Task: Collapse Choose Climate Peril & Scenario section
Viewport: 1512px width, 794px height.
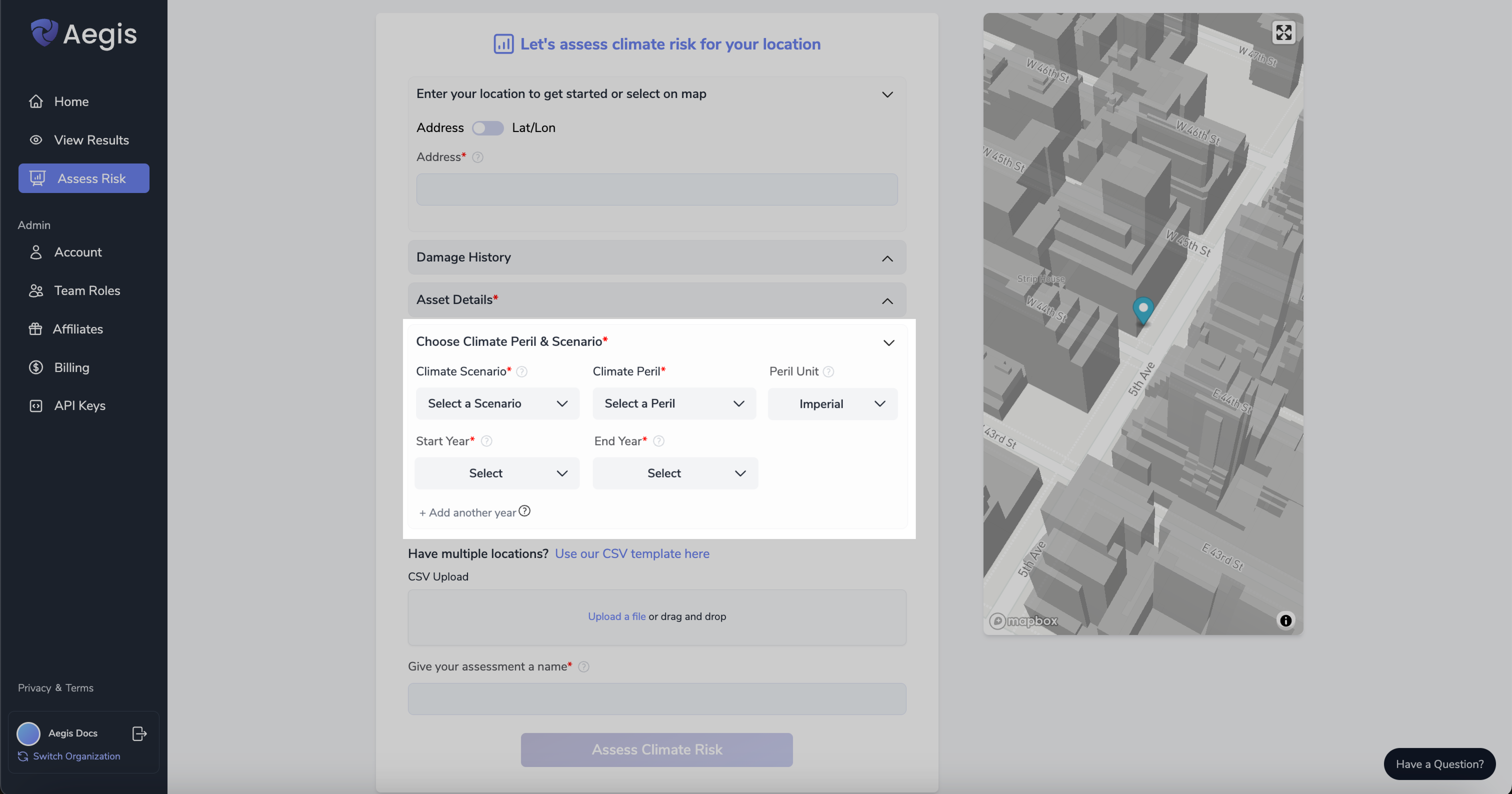Action: (x=889, y=343)
